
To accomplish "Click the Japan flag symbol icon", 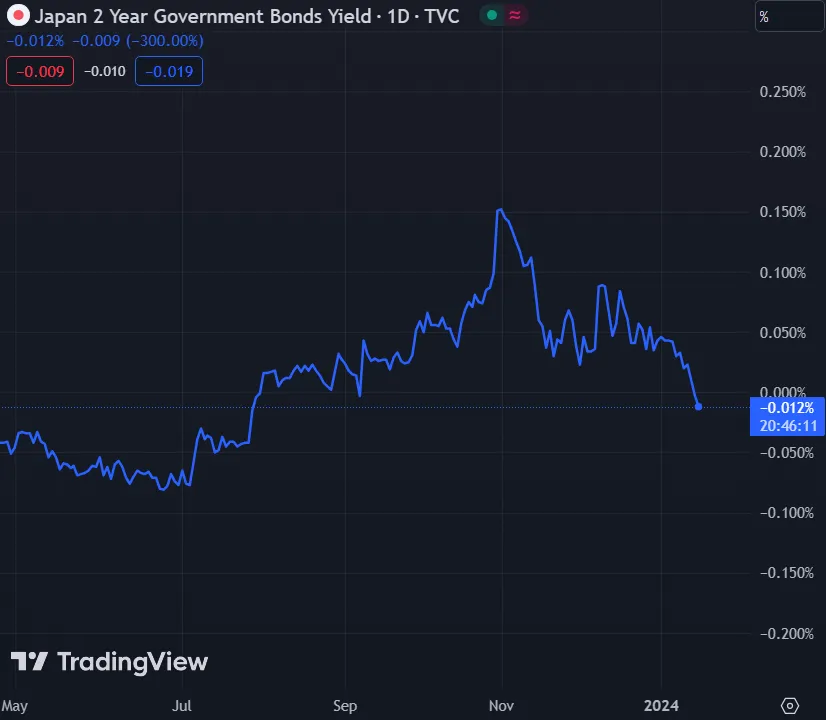I will (17, 16).
